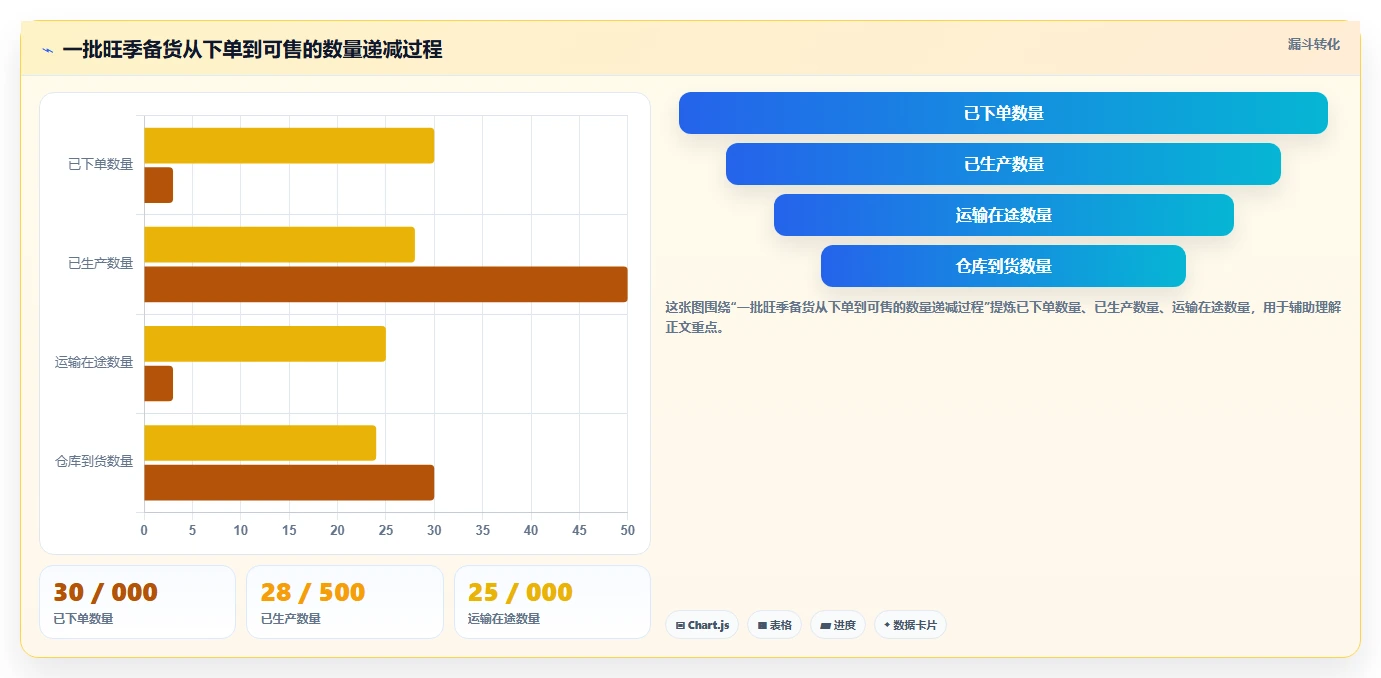Click the brown bar for 已下单数量
1381x678 pixels.
point(158,185)
